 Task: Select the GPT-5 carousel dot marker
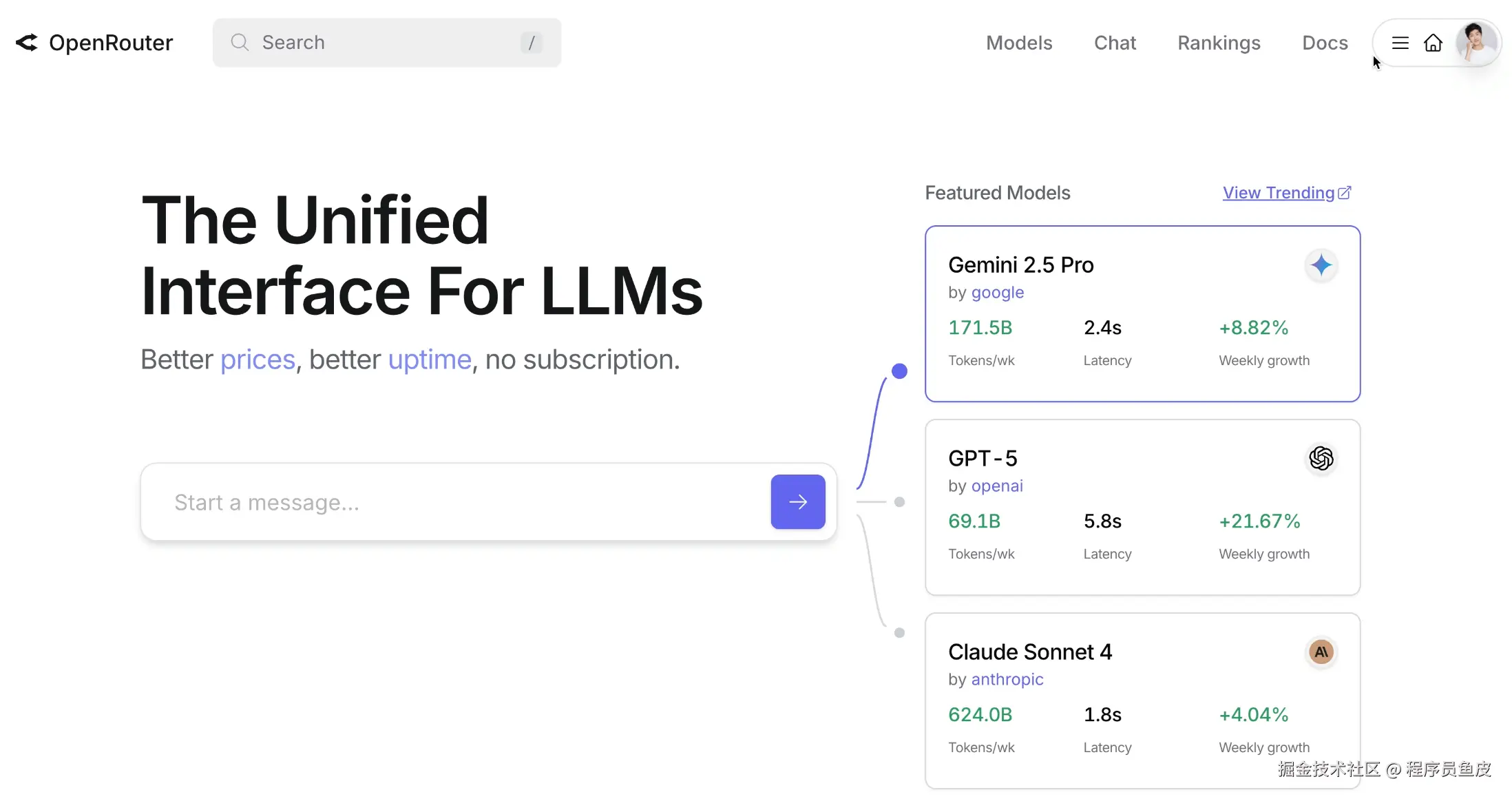(899, 502)
